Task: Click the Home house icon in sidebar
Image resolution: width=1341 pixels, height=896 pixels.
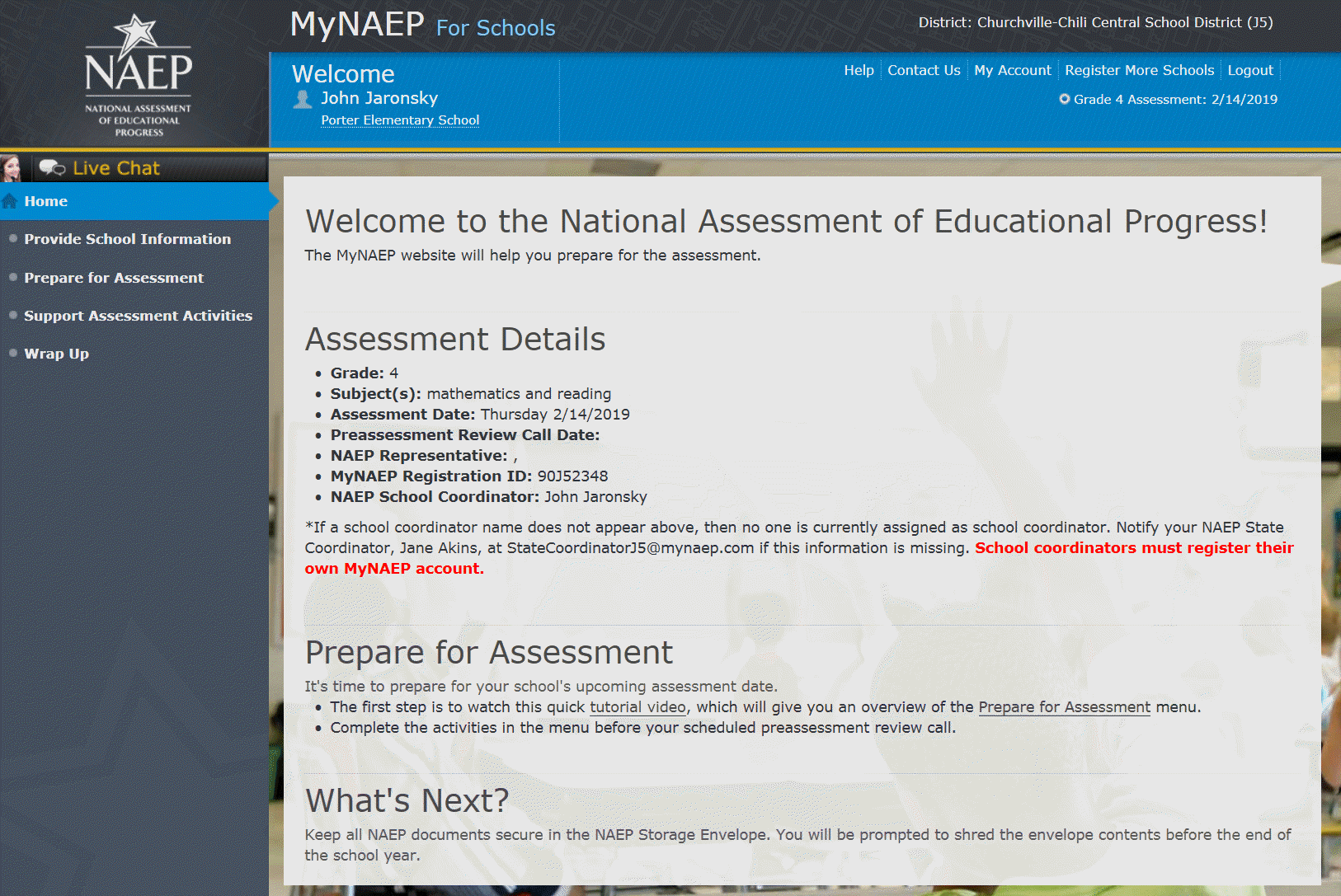Action: tap(10, 201)
